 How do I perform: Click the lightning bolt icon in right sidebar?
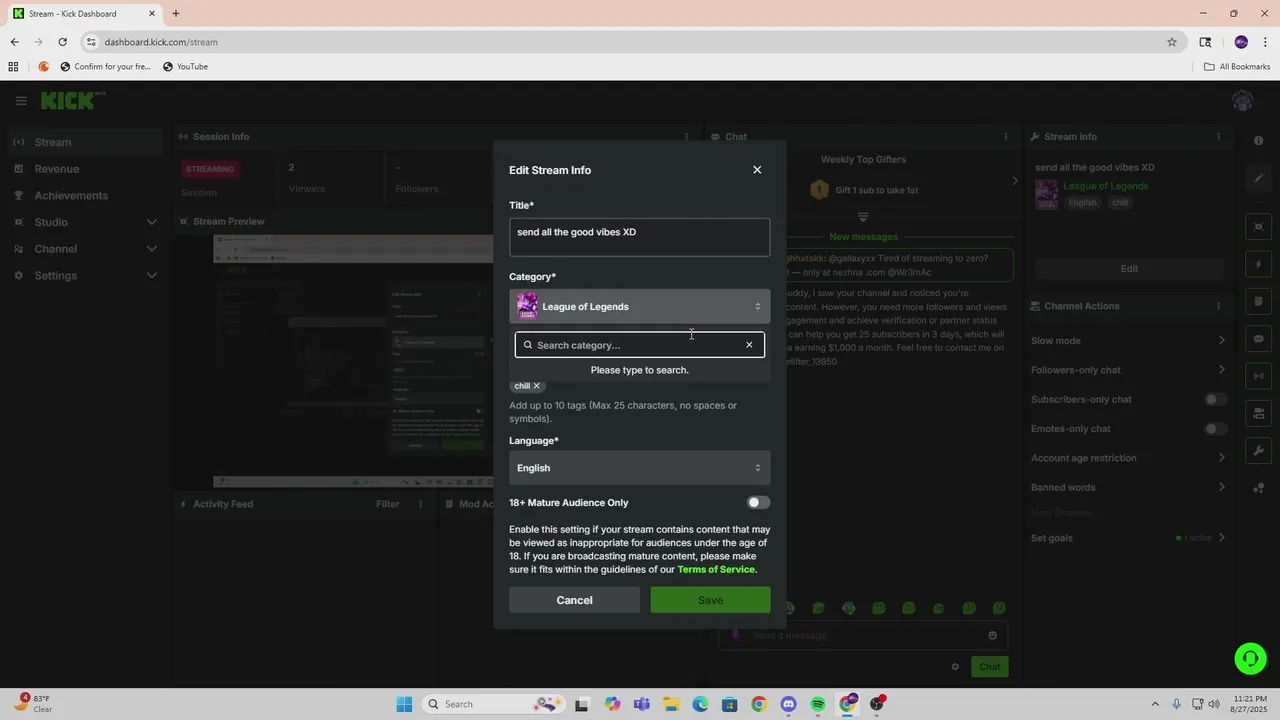1258,265
